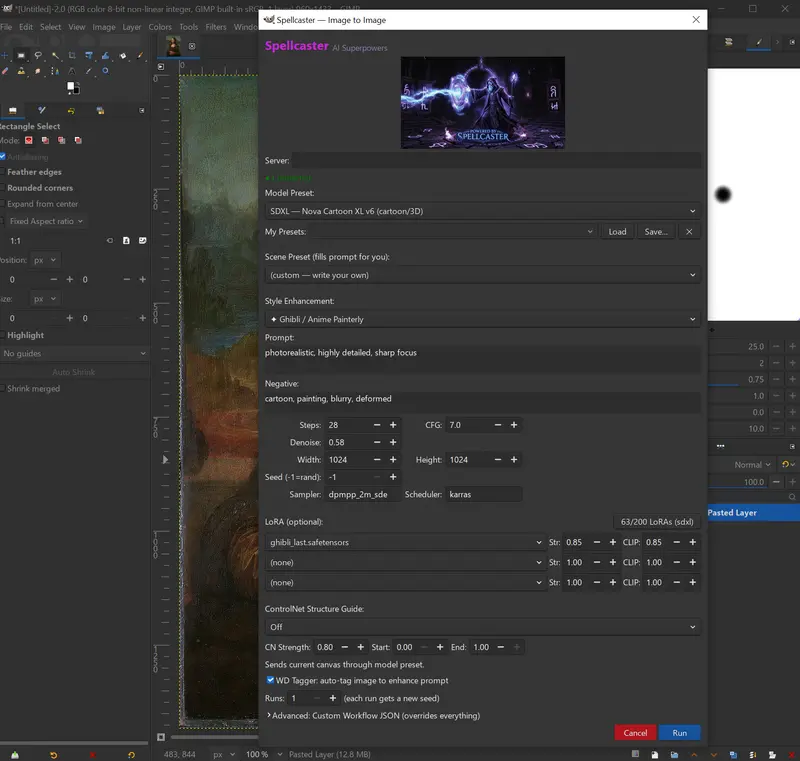Open the Filters menu in GIMP
Screen dimensions: 800x761
(x=216, y=27)
